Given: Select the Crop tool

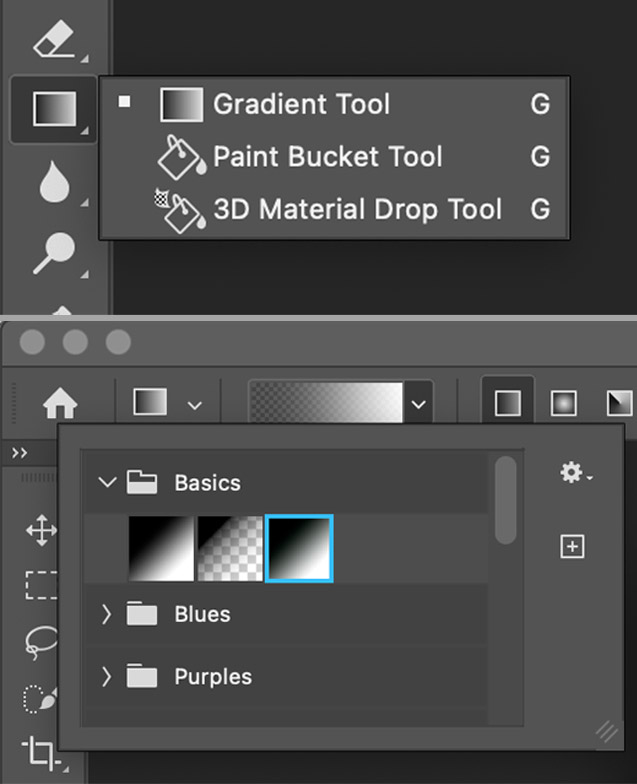Looking at the screenshot, I should point(43,752).
